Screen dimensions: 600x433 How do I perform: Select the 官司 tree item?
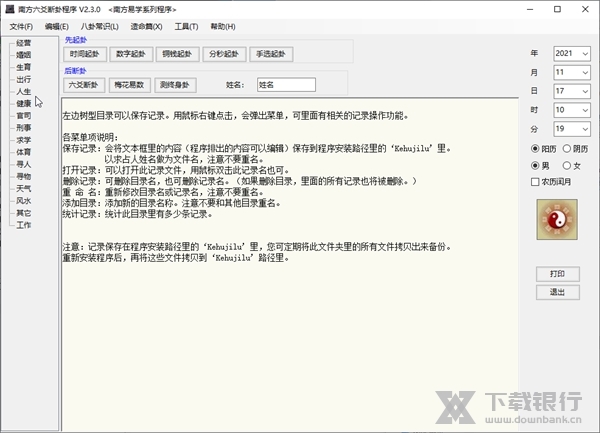point(23,116)
